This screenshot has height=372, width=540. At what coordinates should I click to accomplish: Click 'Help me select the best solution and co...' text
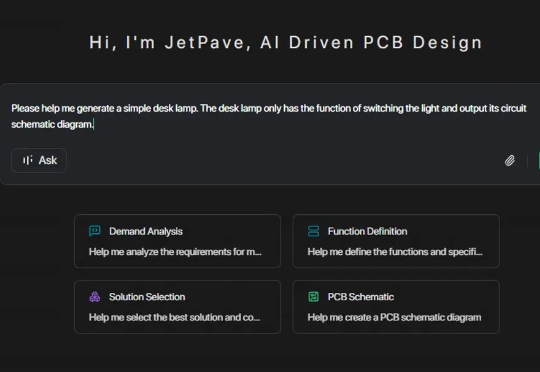tap(175, 317)
